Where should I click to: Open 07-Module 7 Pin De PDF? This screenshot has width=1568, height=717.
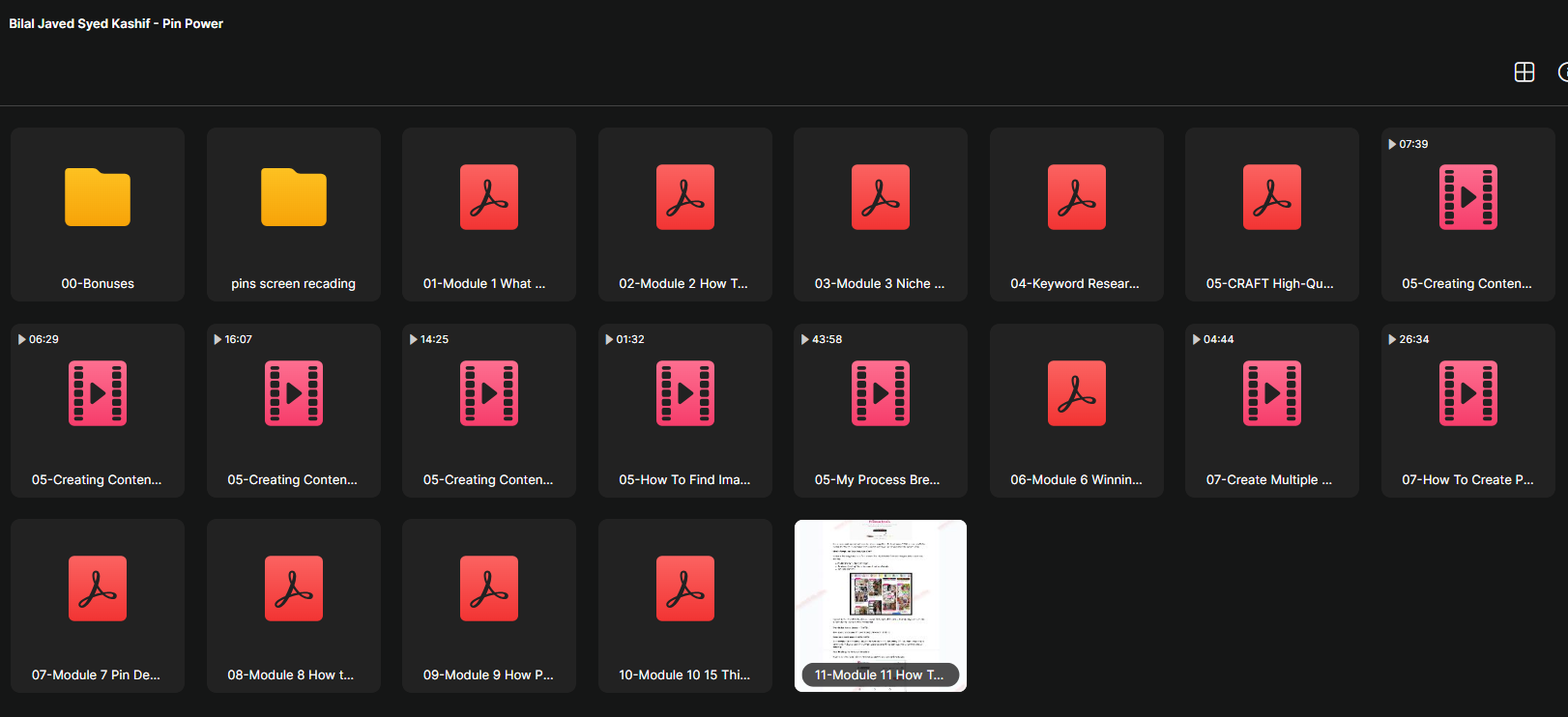point(98,606)
